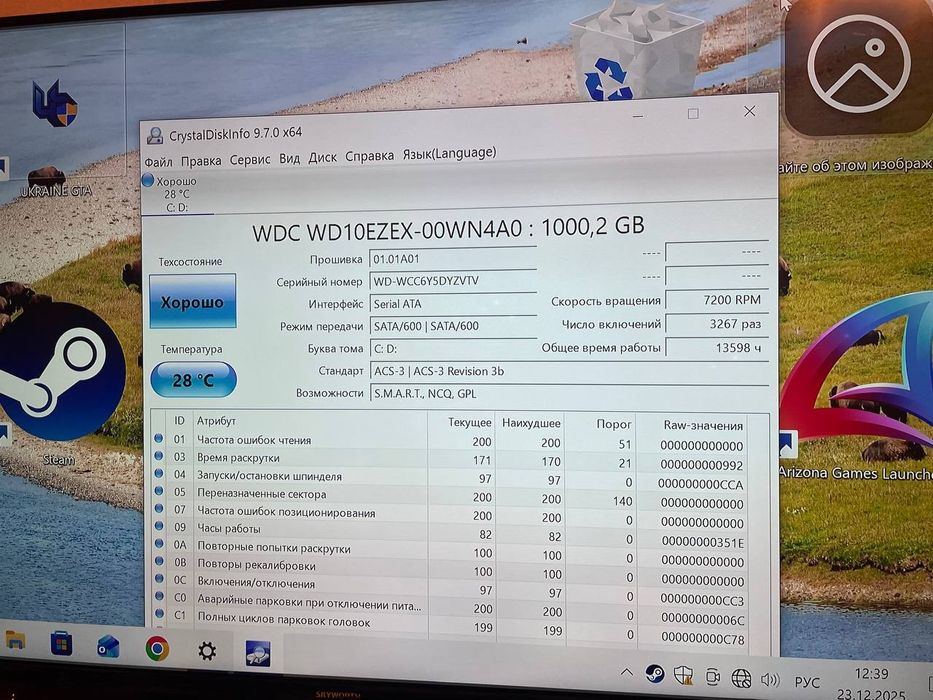
Task: Click the 3267 раз power-on count value
Action: click(716, 324)
